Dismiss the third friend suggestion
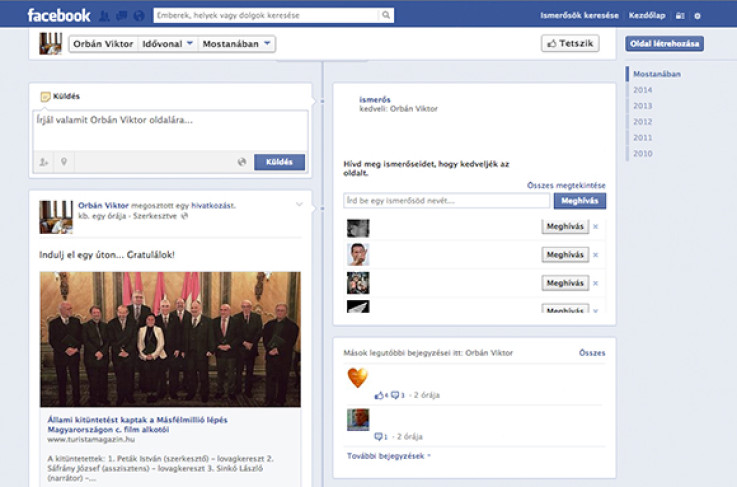Image resolution: width=737 pixels, height=487 pixels. tap(596, 283)
